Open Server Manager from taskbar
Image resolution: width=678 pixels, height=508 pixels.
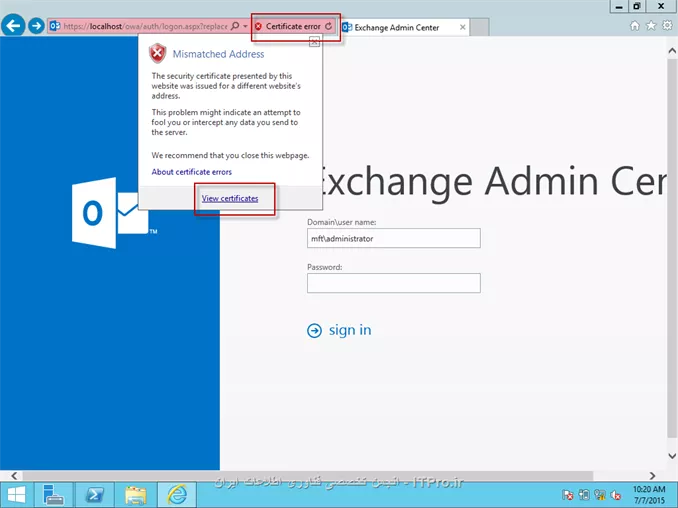pos(54,495)
